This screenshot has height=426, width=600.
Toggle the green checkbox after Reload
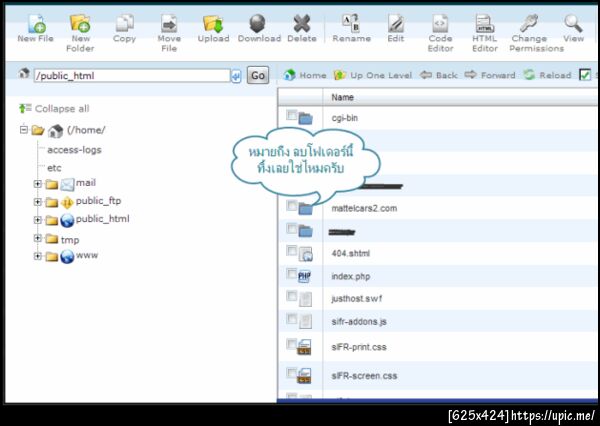click(585, 75)
